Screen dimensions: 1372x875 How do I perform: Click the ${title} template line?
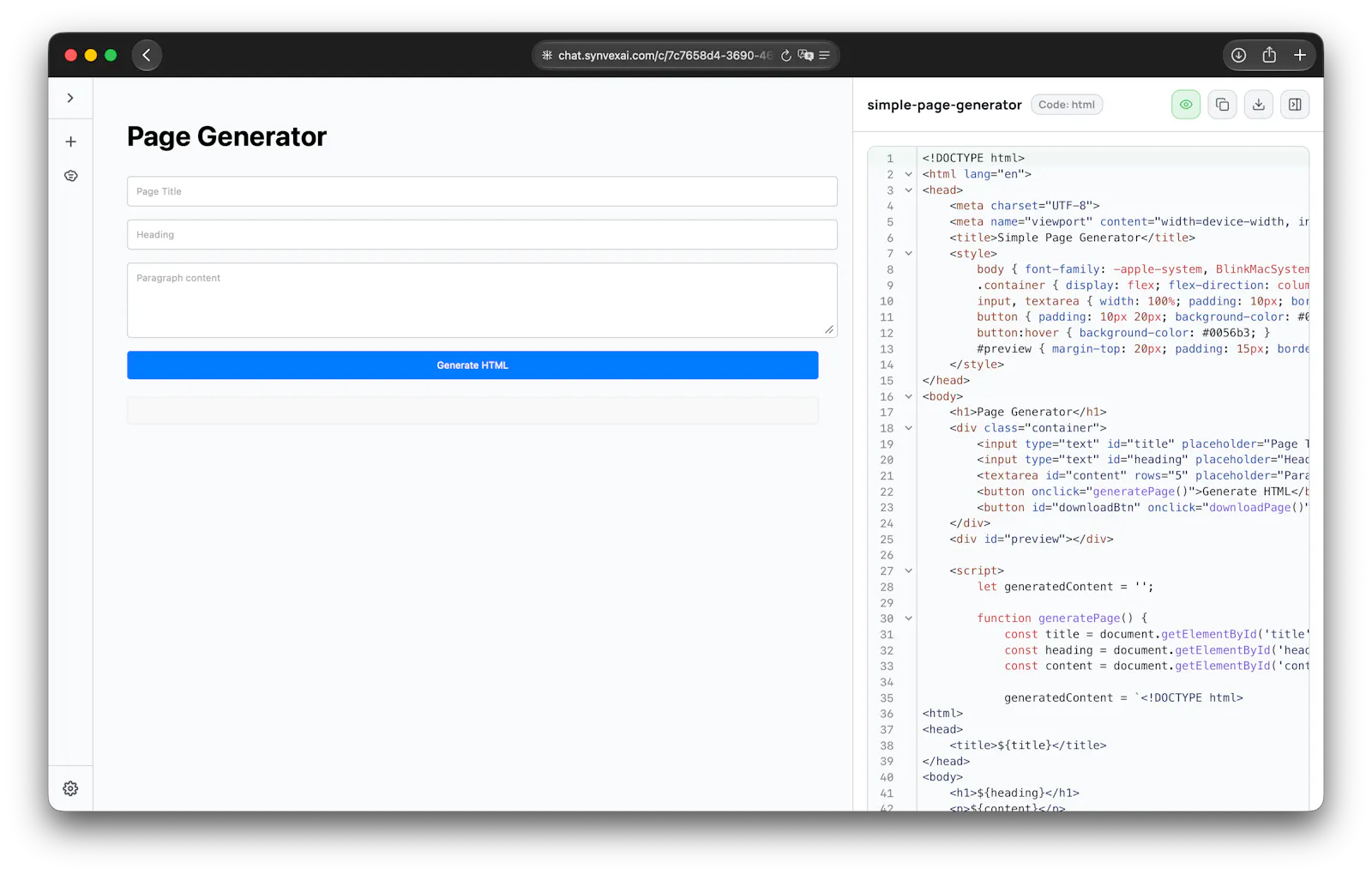click(x=1027, y=745)
